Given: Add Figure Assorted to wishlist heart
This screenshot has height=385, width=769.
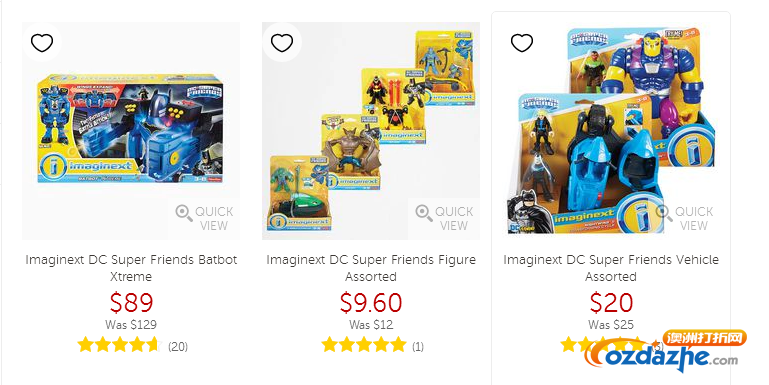Looking at the screenshot, I should (x=282, y=43).
